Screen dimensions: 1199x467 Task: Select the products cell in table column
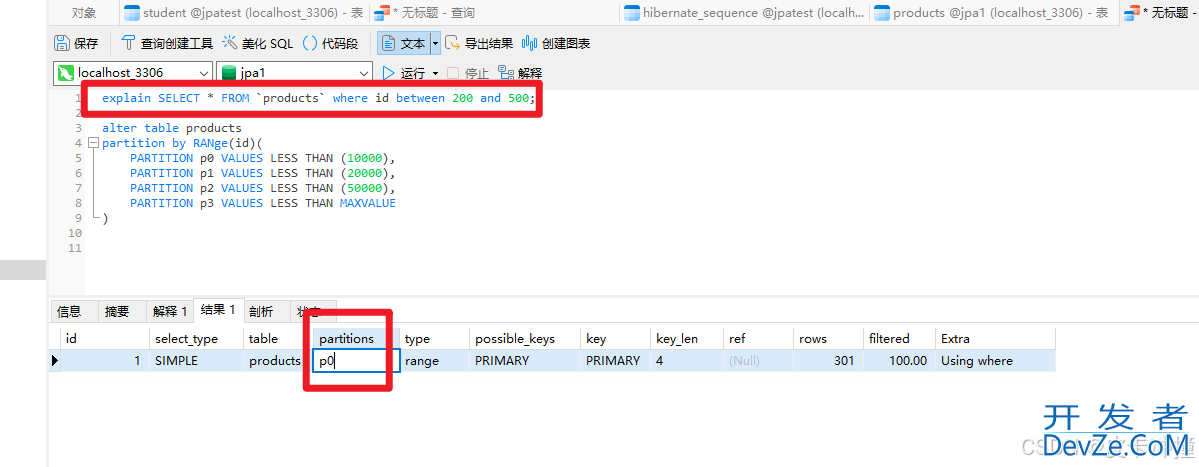(278, 361)
